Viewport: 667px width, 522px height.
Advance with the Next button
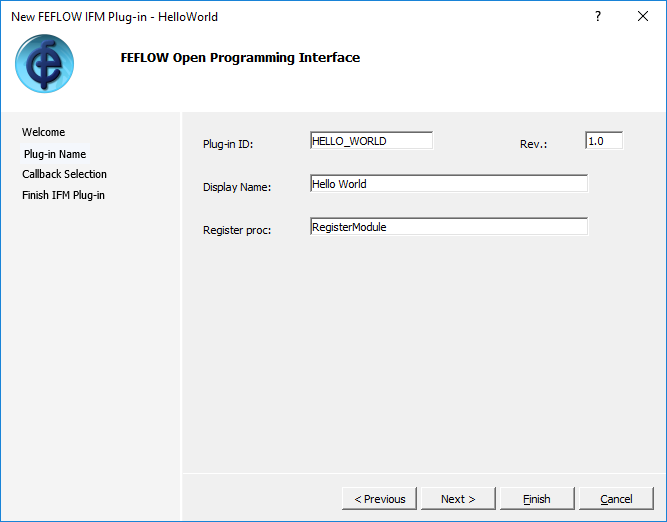(458, 499)
